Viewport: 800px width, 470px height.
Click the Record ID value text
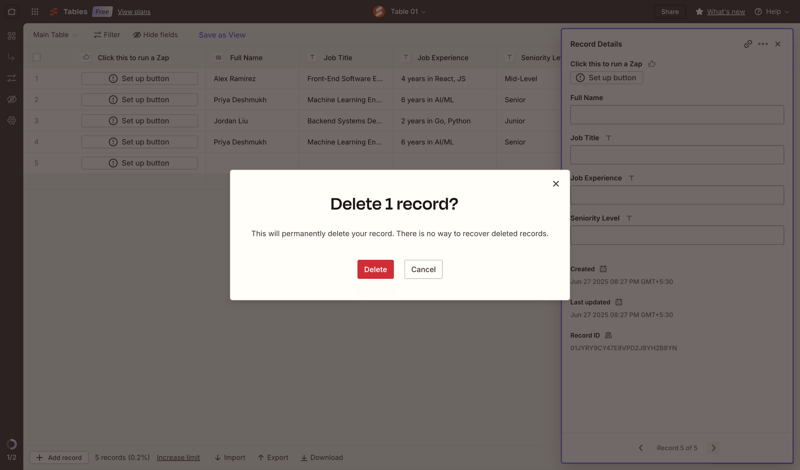pyautogui.click(x=623, y=348)
